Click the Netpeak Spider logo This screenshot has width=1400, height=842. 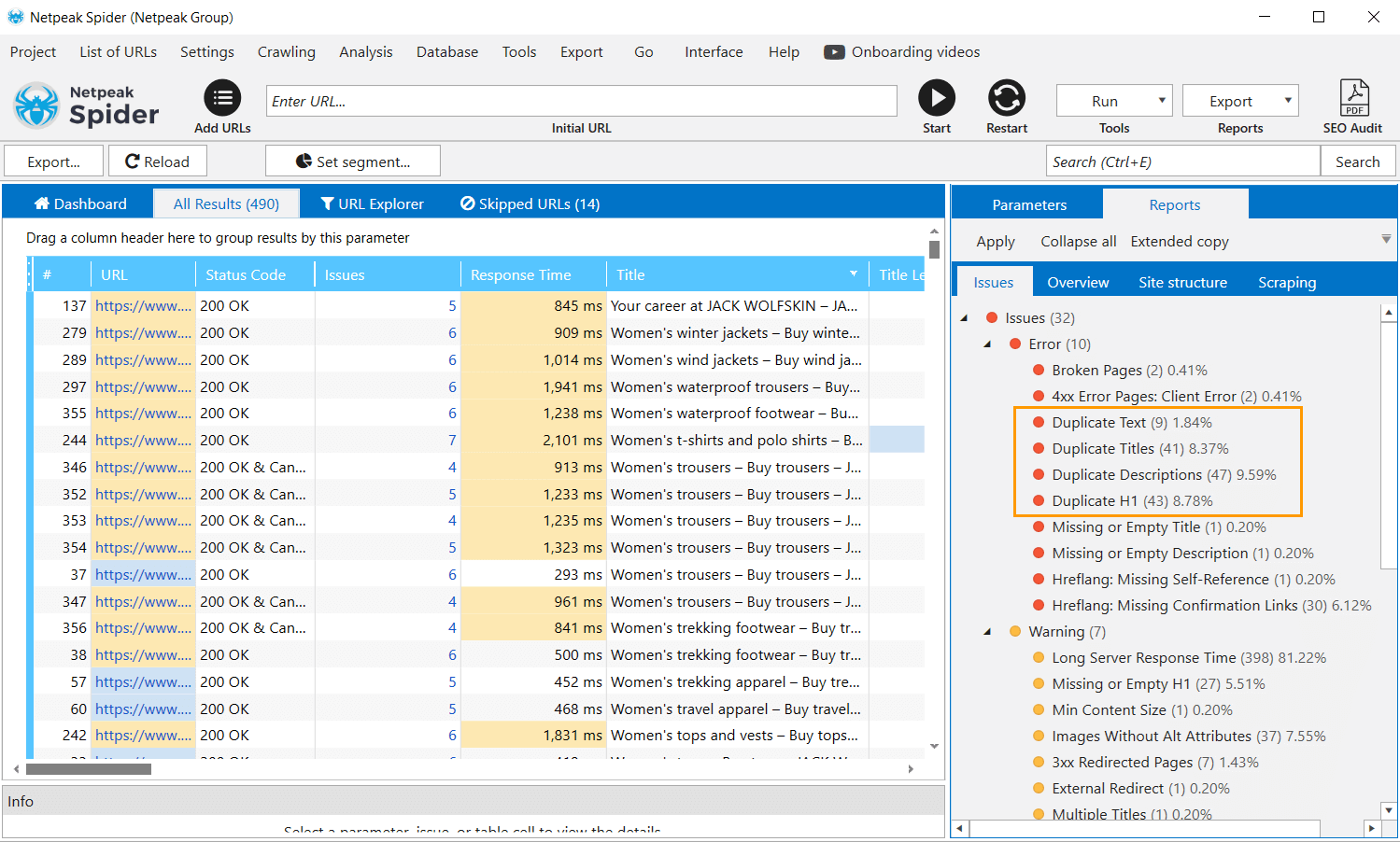coord(87,105)
